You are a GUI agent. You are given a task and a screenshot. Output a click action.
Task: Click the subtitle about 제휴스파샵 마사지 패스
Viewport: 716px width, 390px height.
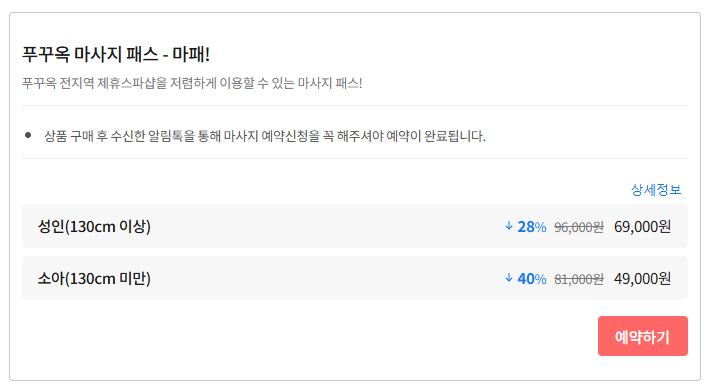(x=192, y=83)
